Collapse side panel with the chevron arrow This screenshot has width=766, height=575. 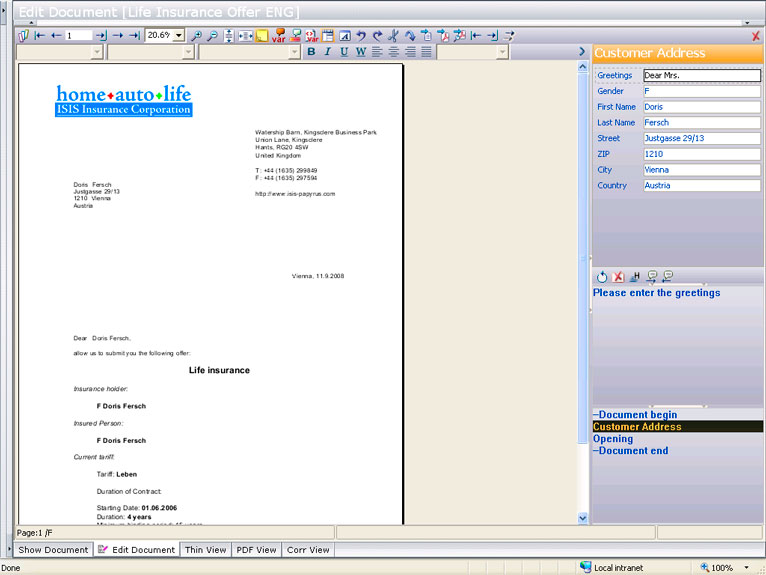(582, 52)
